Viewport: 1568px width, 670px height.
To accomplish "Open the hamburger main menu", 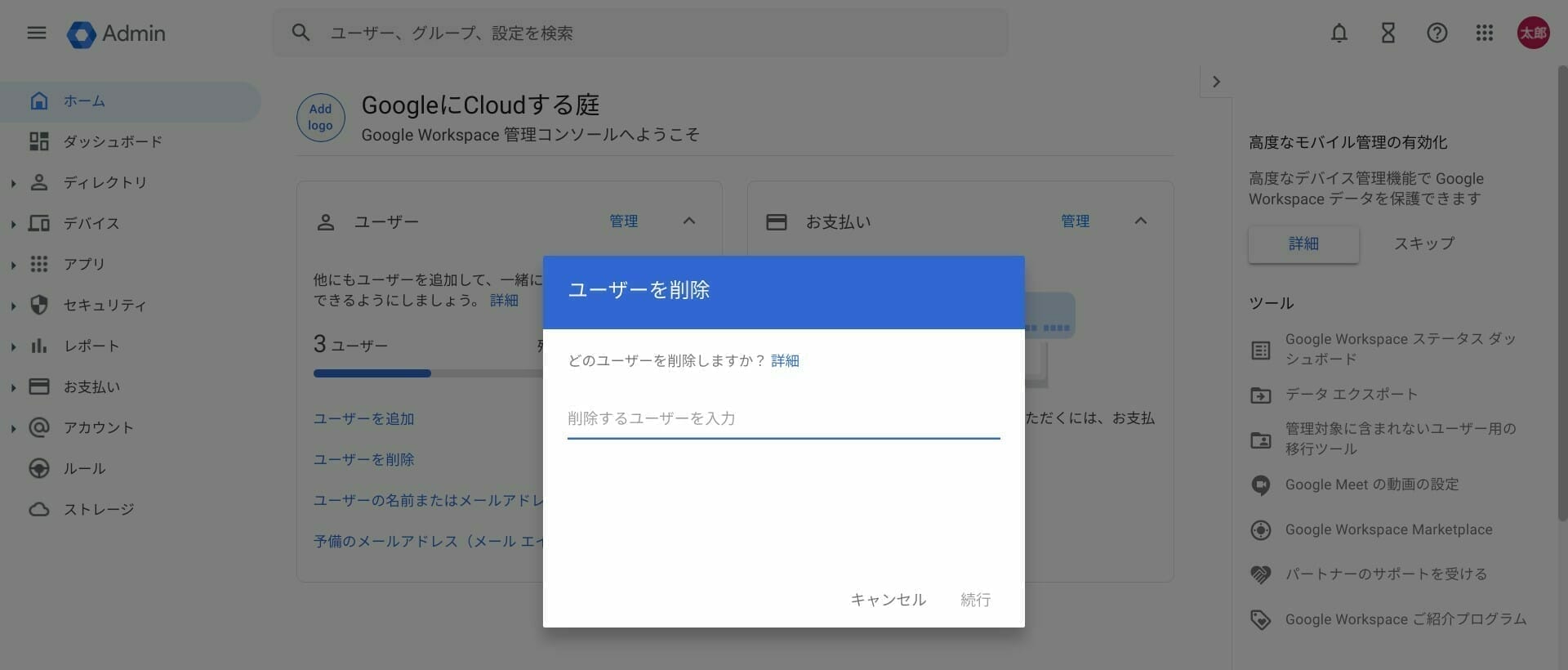I will [x=37, y=33].
